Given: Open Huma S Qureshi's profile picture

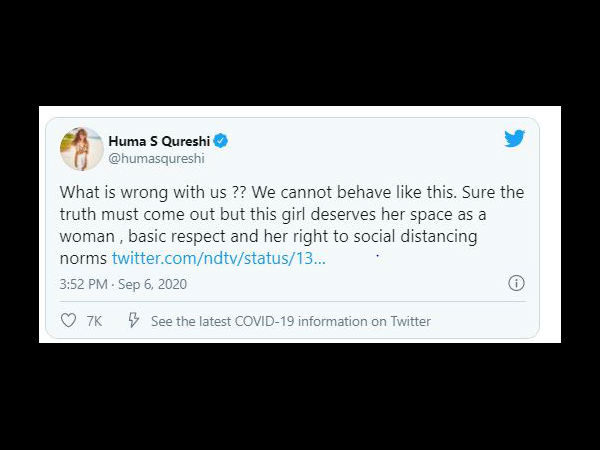Looking at the screenshot, I should click(x=82, y=148).
